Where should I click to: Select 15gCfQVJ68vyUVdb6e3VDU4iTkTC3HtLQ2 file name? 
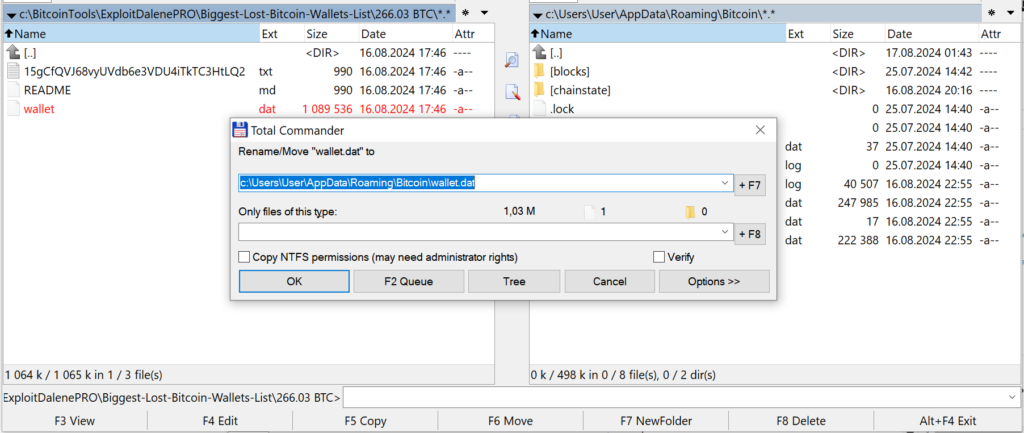point(135,71)
